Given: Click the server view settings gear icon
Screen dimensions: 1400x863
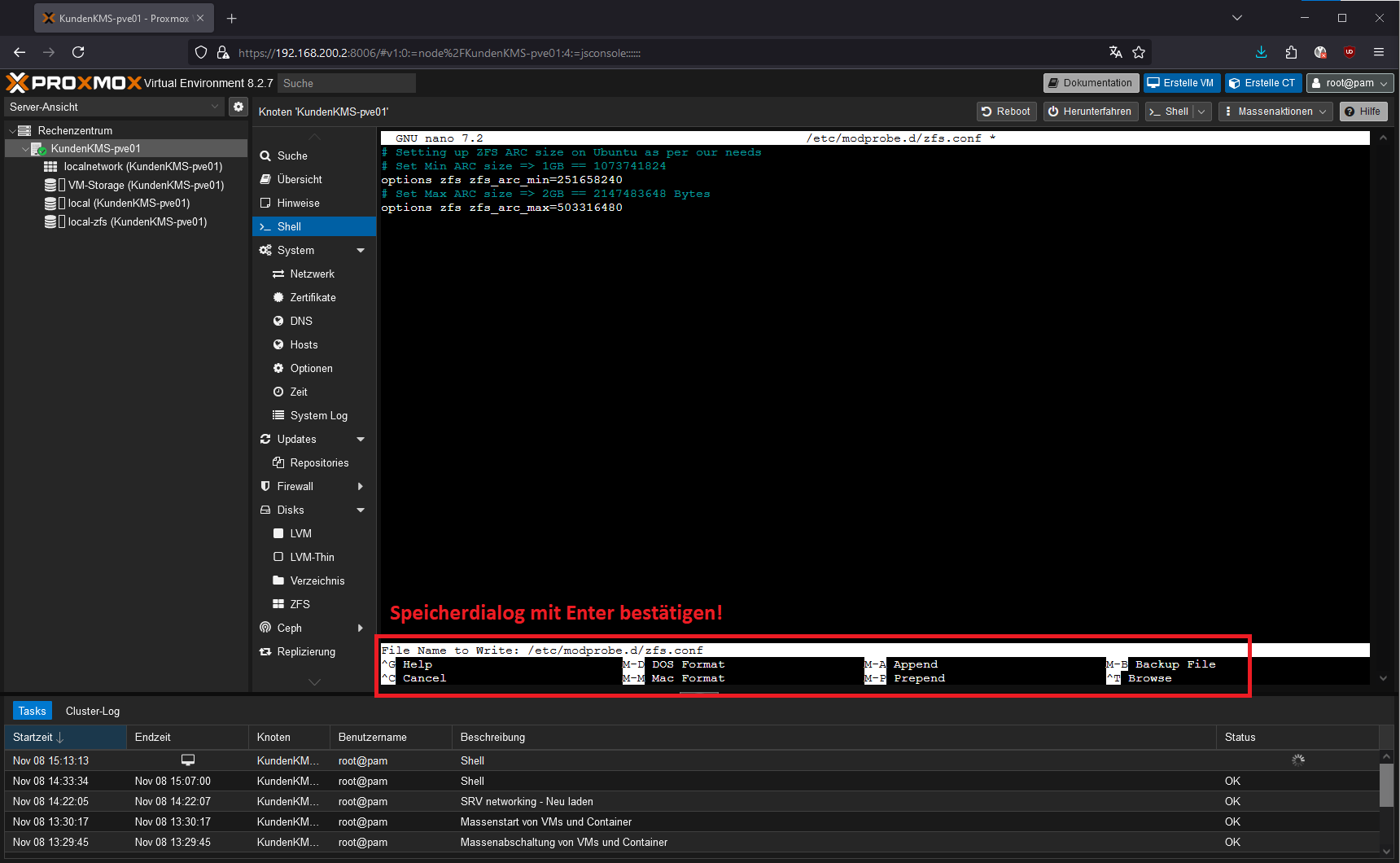Looking at the screenshot, I should (238, 107).
